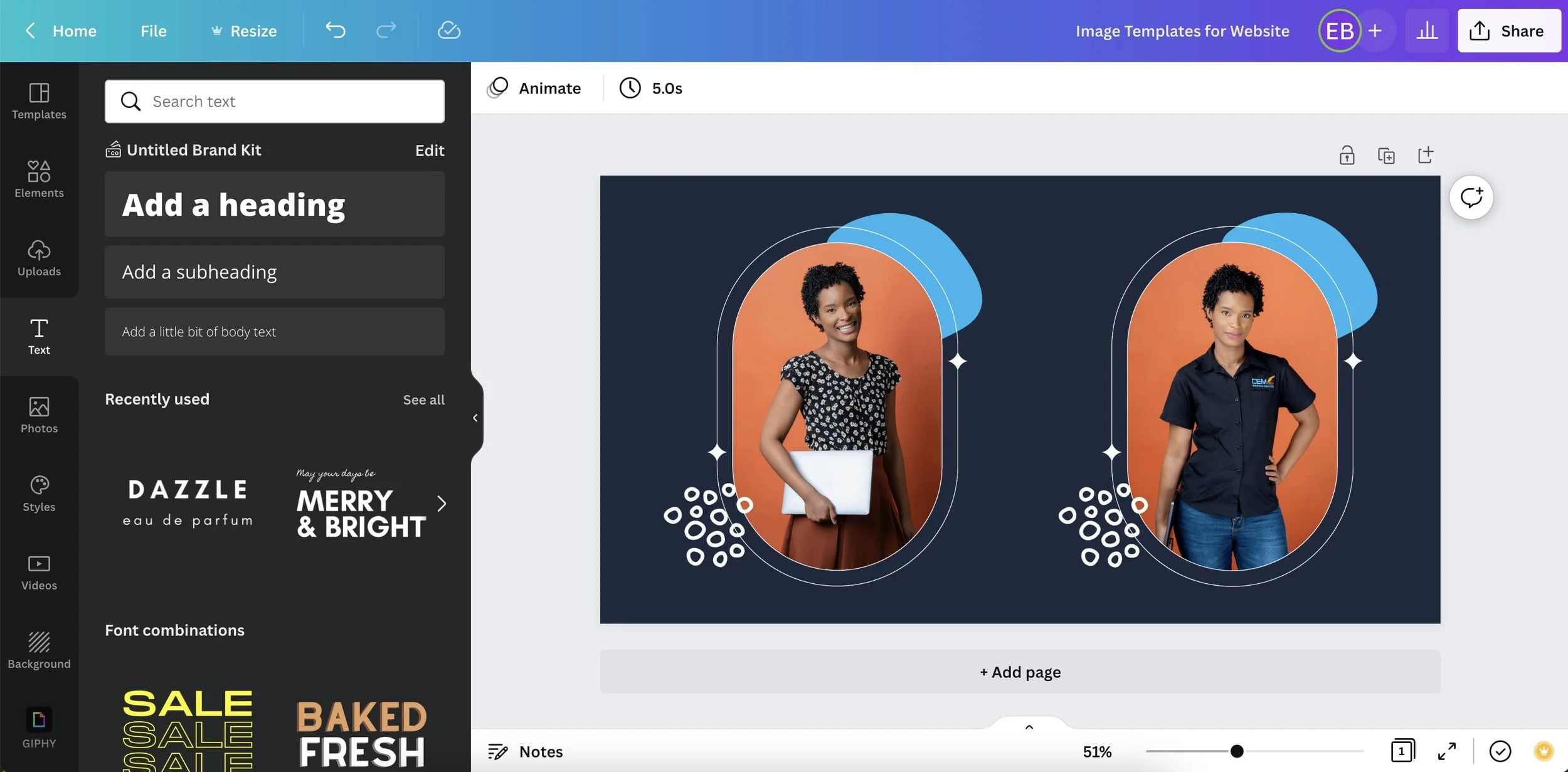Enter fullscreen with expand arrows icon
Viewport: 1568px width, 772px height.
[1447, 751]
